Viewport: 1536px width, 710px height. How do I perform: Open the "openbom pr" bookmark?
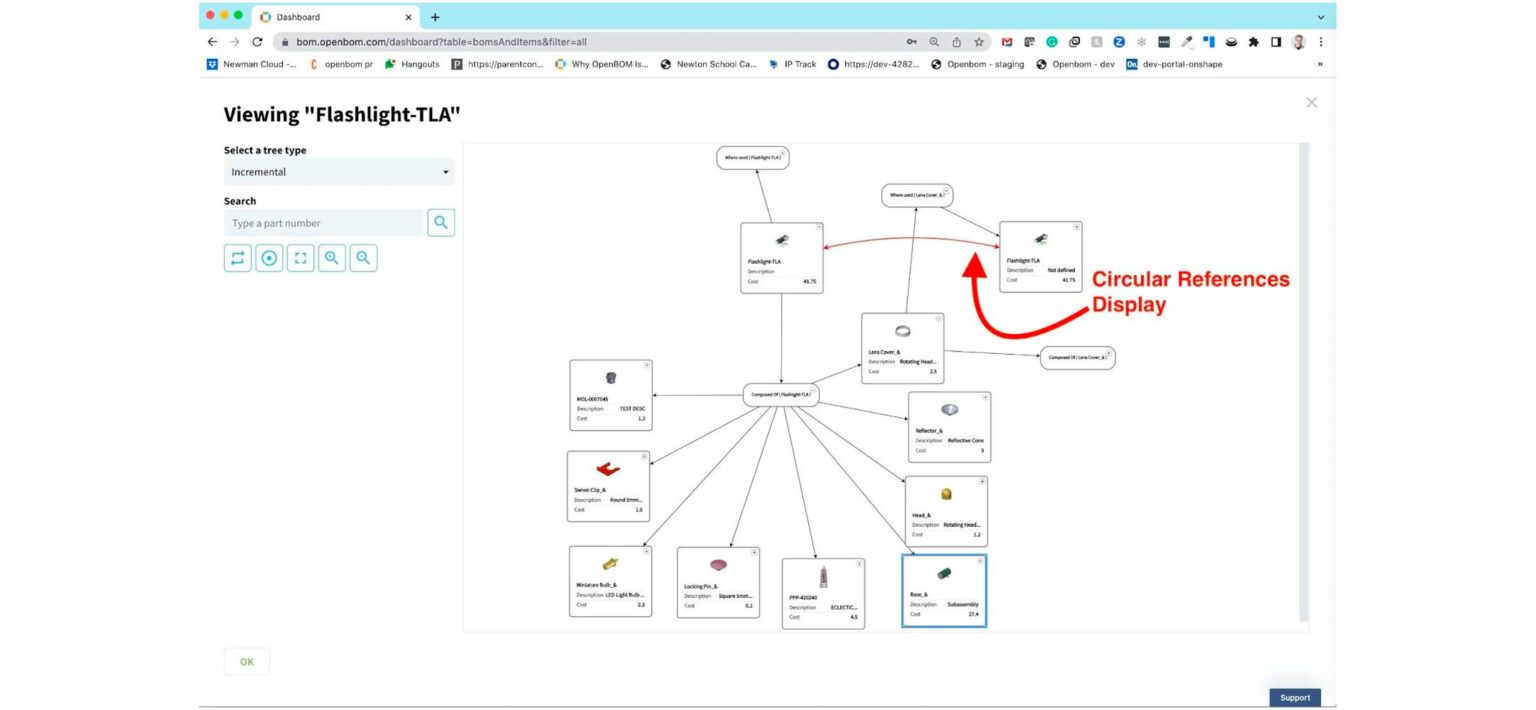tap(341, 64)
